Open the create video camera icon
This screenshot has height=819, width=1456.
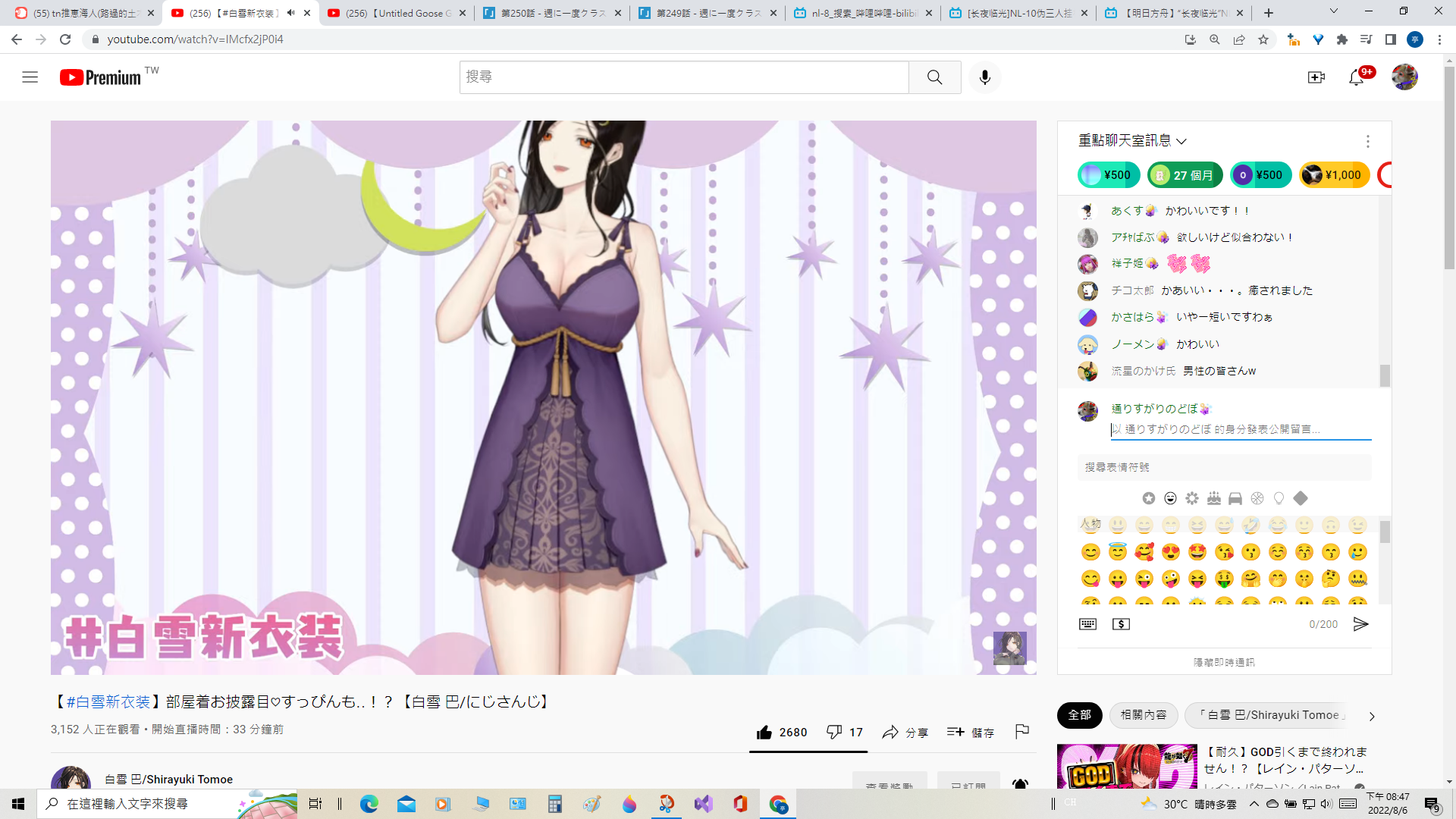(1316, 77)
